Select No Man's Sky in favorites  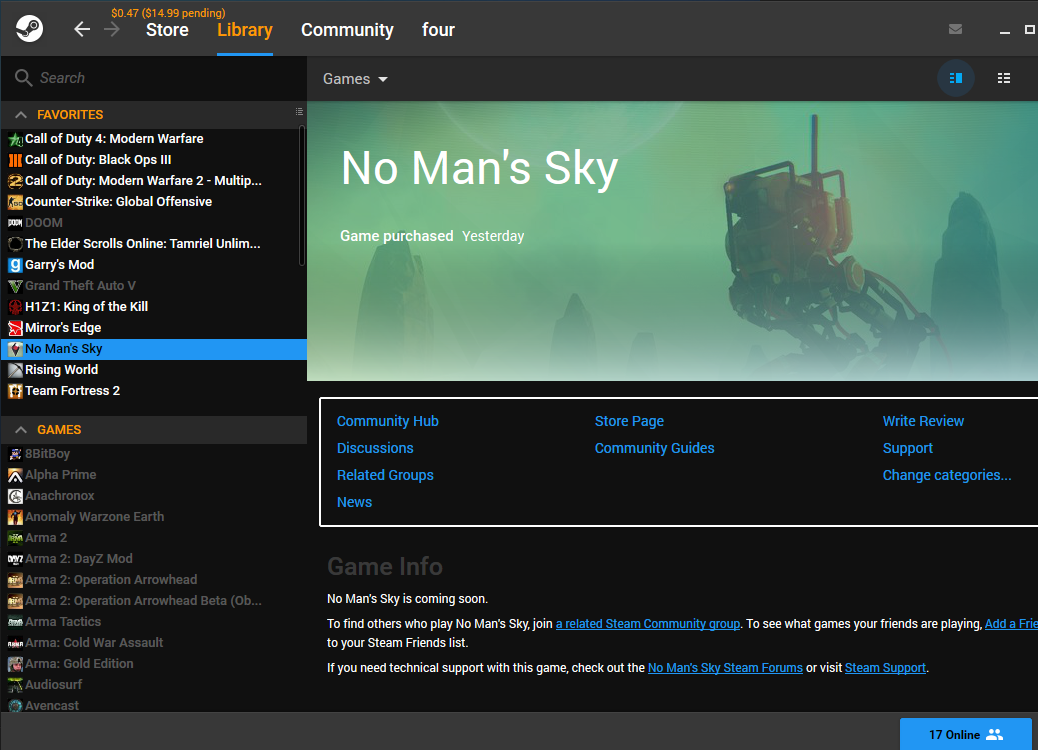(x=154, y=349)
